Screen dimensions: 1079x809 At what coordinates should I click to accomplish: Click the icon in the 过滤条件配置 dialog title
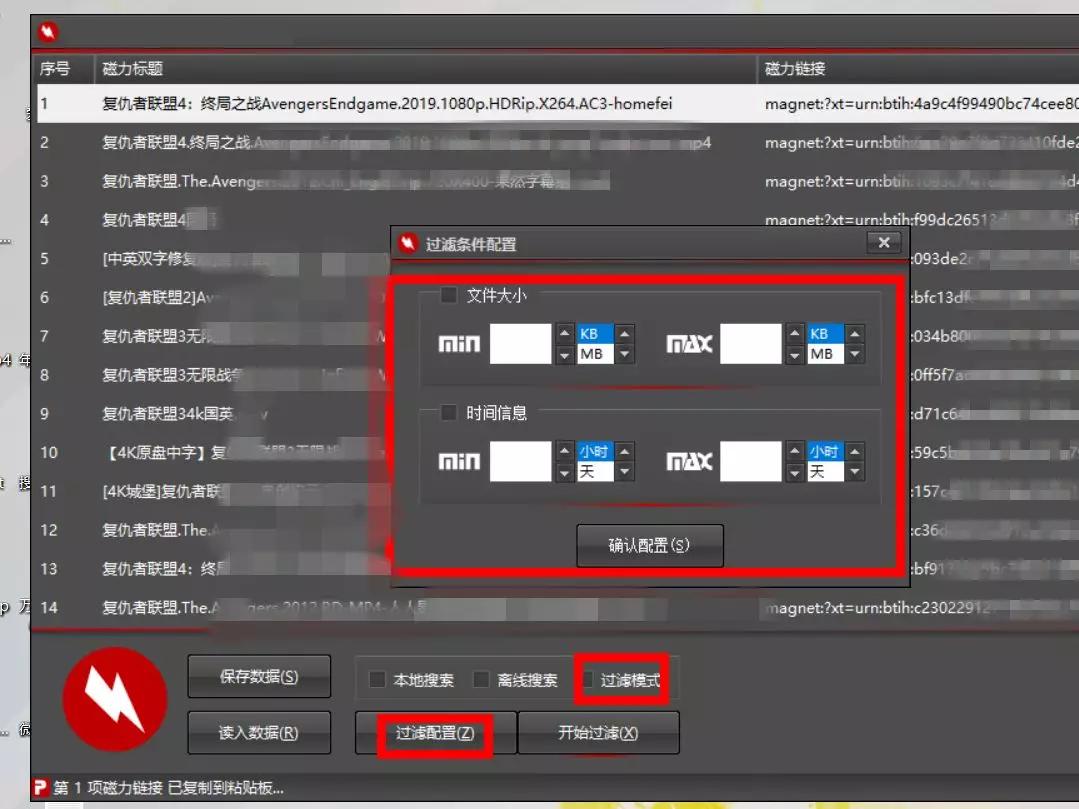pos(408,244)
